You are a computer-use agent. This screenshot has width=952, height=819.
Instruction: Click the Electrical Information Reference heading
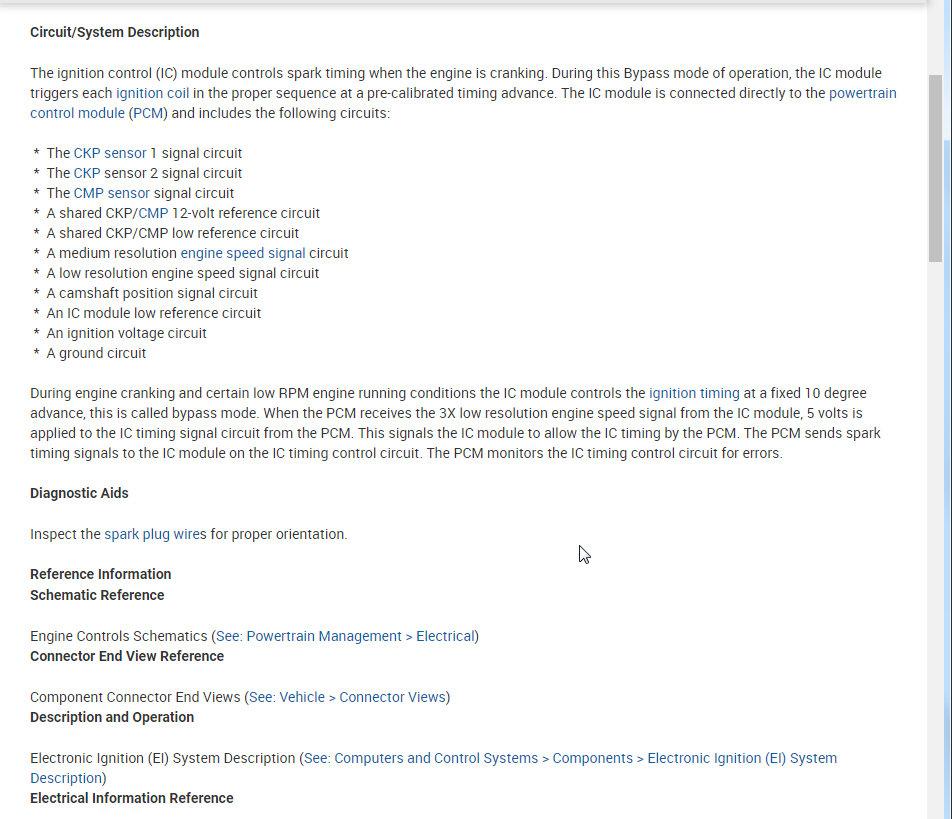tap(131, 798)
